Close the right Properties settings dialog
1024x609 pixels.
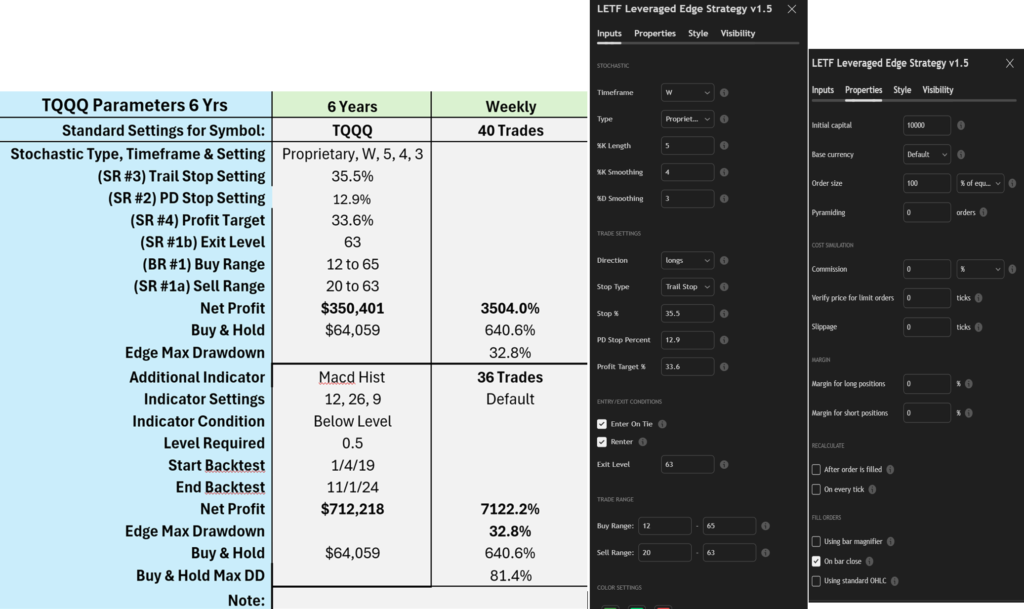point(1010,63)
